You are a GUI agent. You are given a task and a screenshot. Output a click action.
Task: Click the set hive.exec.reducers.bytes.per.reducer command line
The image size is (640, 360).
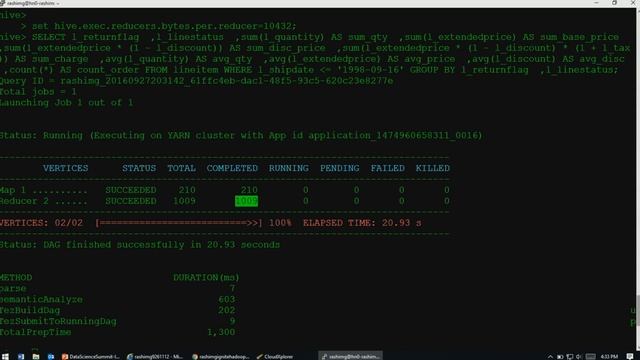tap(164, 26)
